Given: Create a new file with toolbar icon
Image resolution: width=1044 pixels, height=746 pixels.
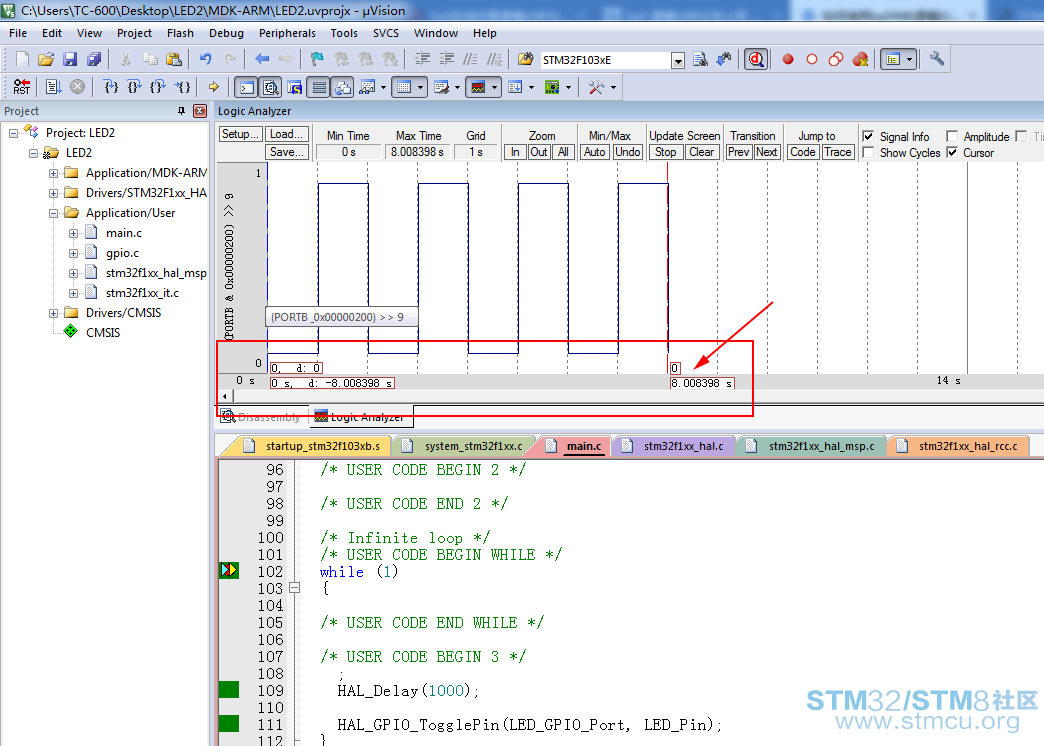Looking at the screenshot, I should coord(22,59).
